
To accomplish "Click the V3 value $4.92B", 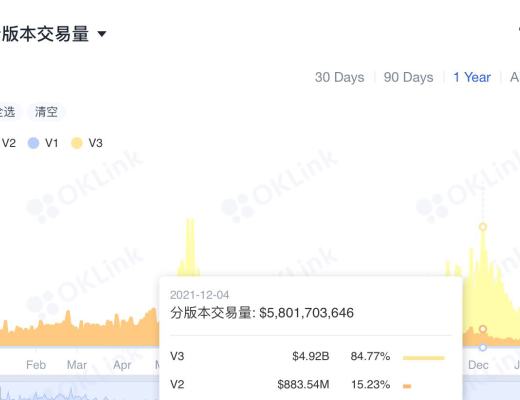I will pos(311,356).
